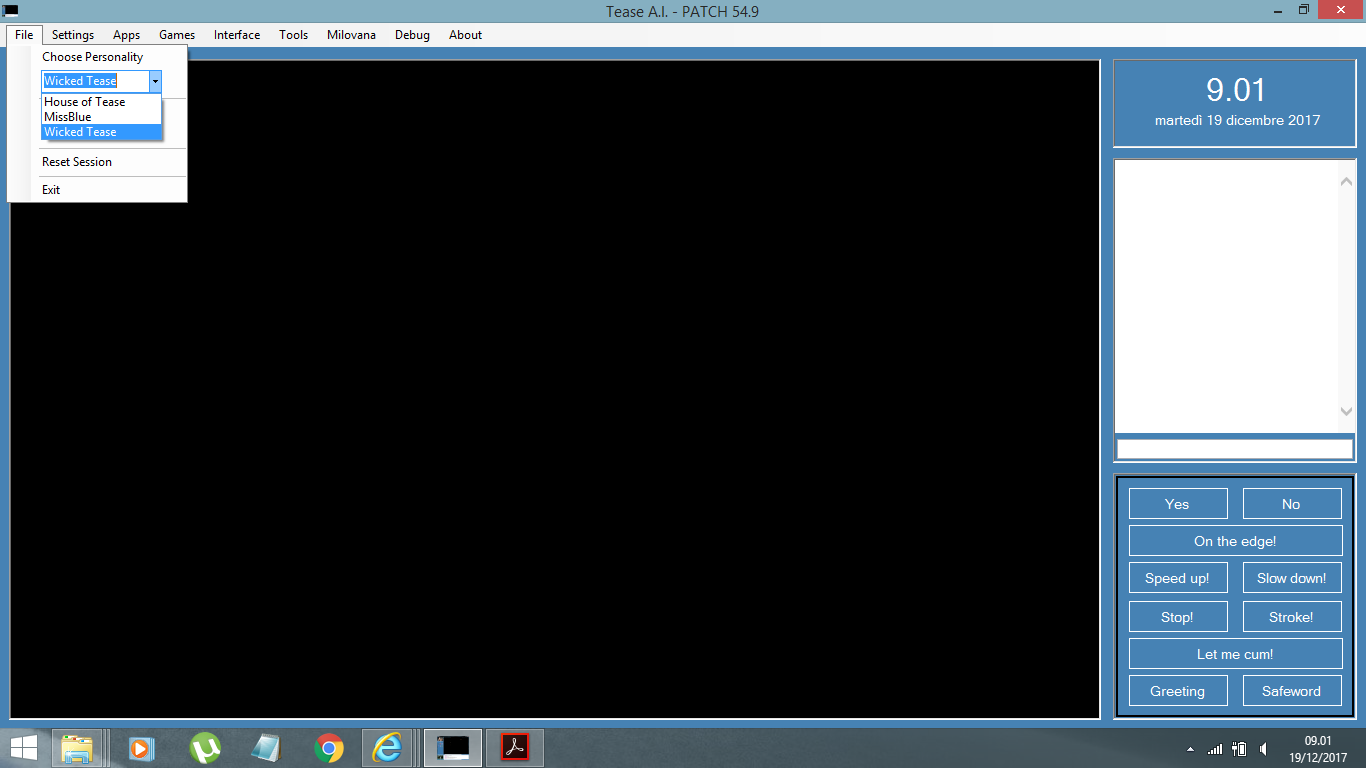The image size is (1366, 768).
Task: Select House of Tease personality
Action: click(101, 102)
